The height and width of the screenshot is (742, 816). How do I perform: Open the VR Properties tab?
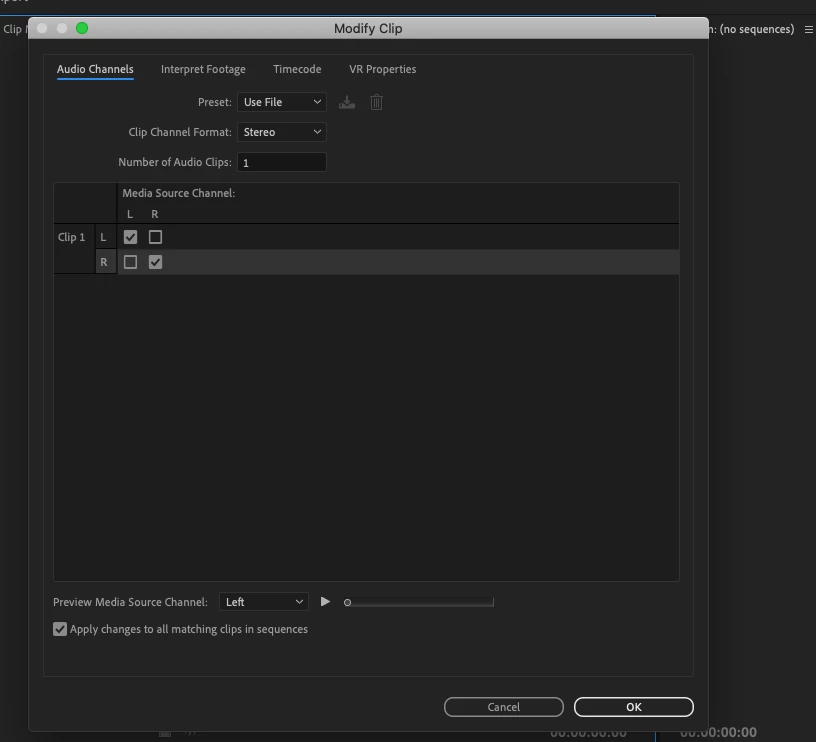click(382, 69)
